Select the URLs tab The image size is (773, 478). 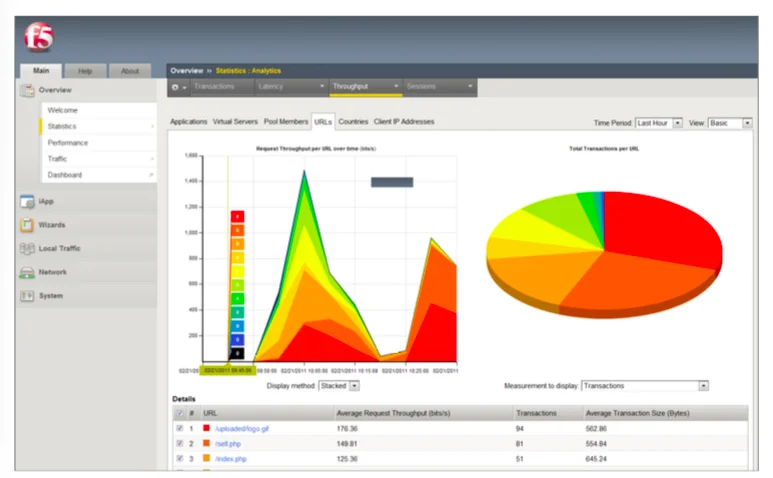(x=323, y=122)
